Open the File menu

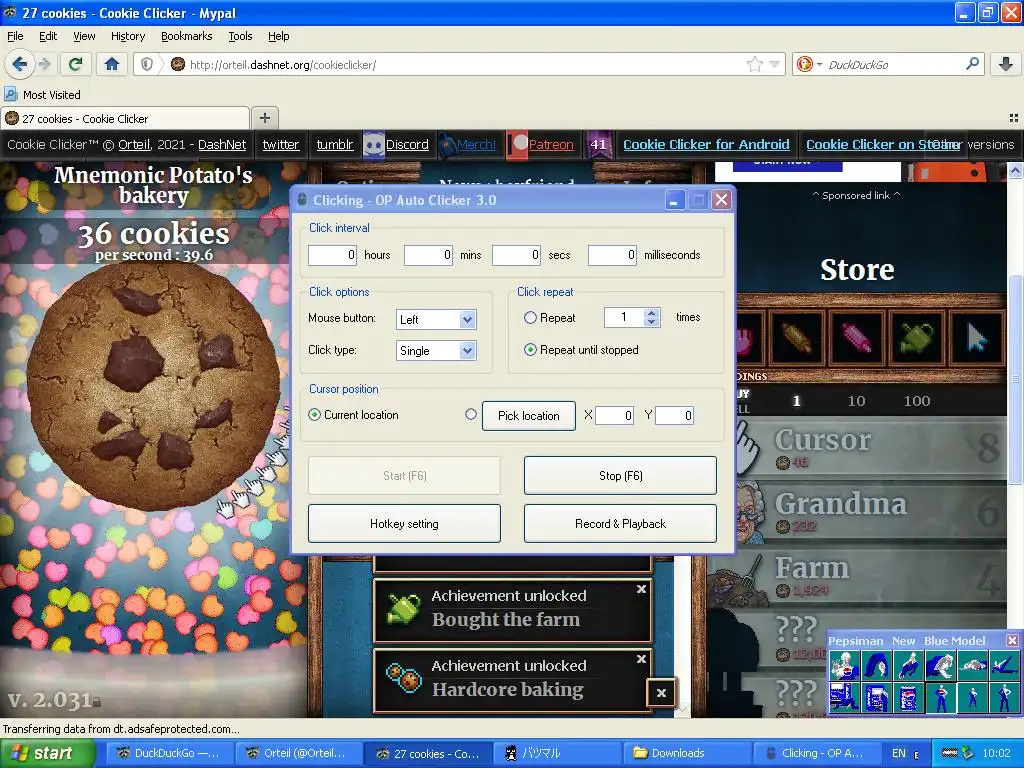click(15, 36)
